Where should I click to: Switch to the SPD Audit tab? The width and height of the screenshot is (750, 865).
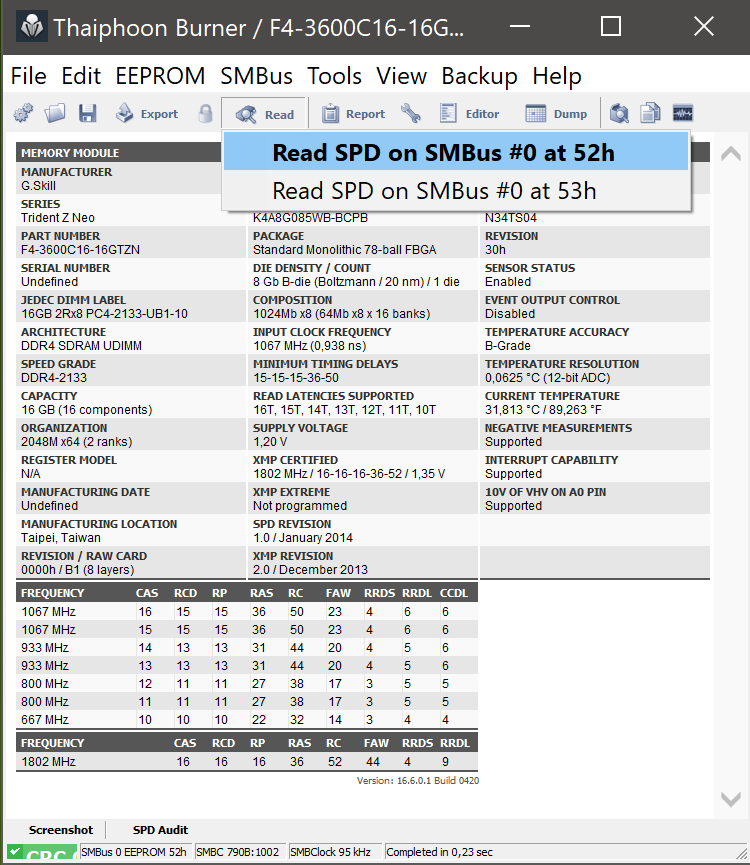tap(160, 830)
